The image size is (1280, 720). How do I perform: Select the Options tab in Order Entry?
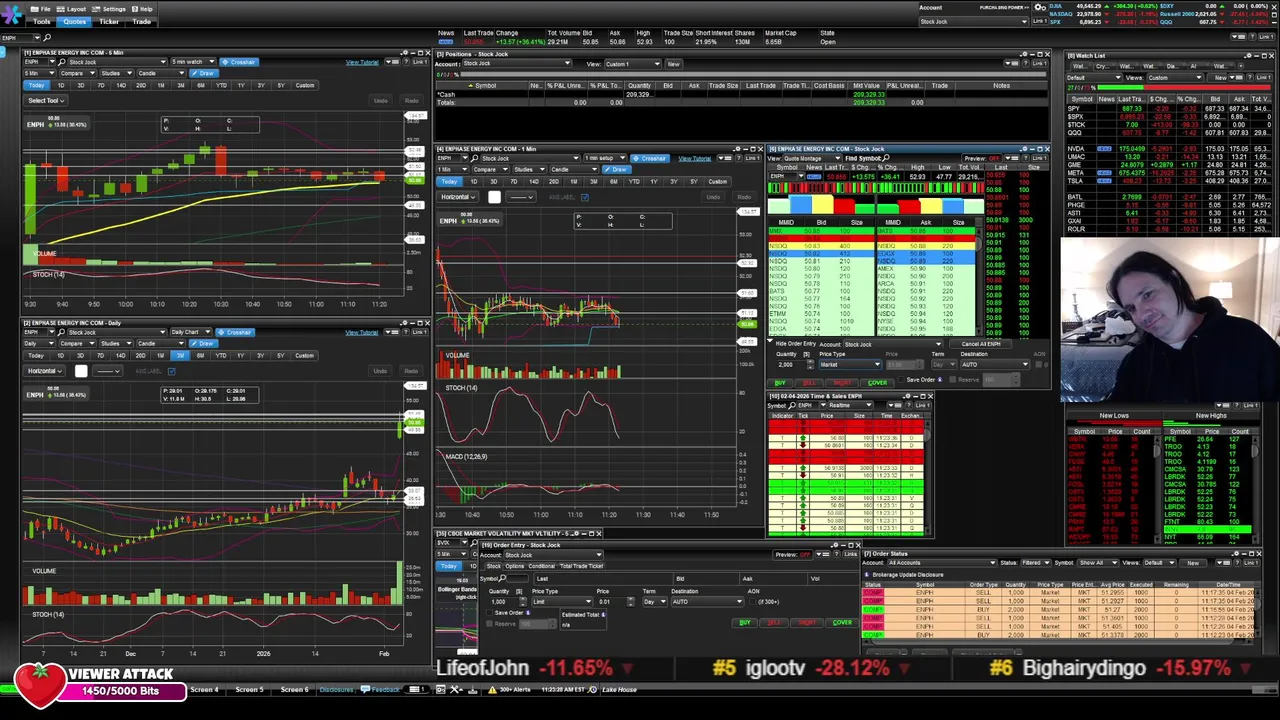pyautogui.click(x=514, y=566)
